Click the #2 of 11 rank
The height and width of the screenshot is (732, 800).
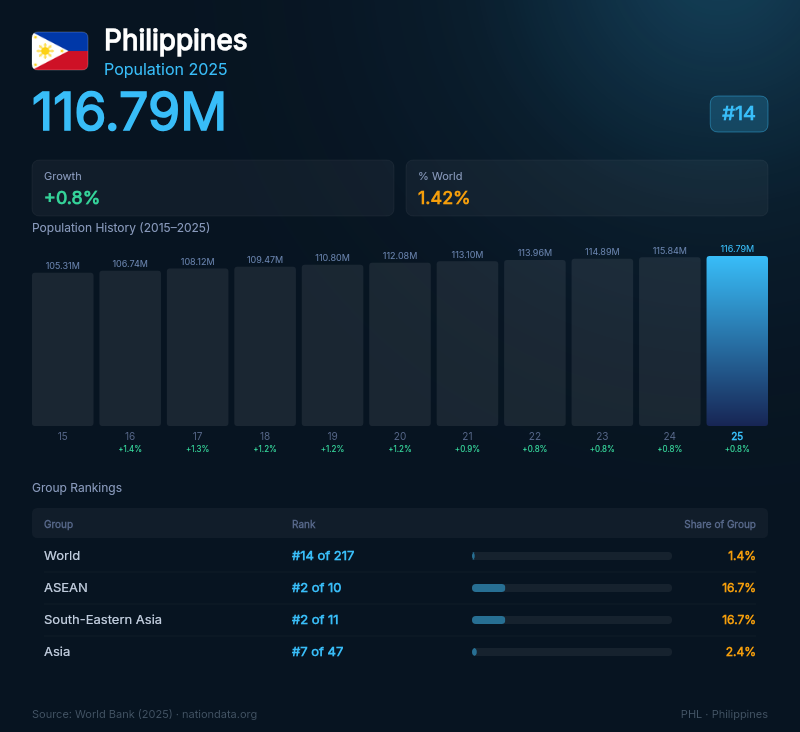[315, 620]
